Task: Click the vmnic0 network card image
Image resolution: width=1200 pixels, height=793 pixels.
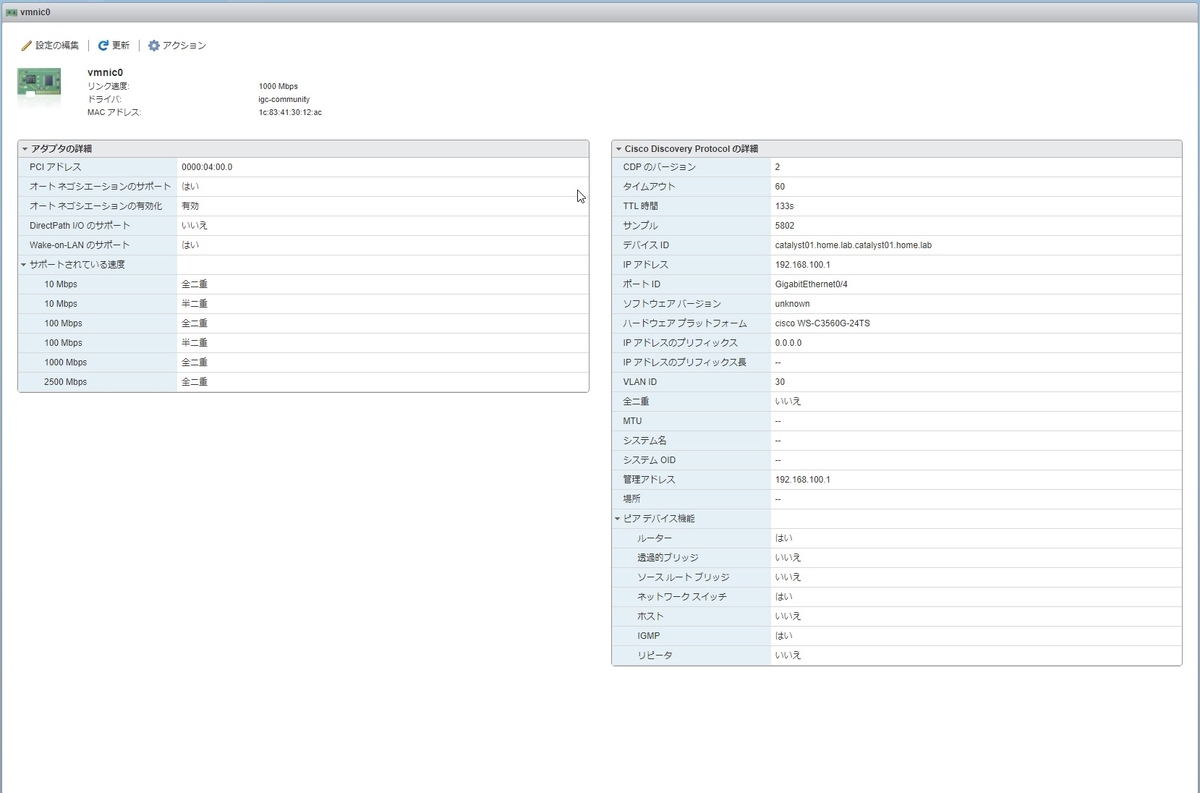Action: [x=40, y=84]
